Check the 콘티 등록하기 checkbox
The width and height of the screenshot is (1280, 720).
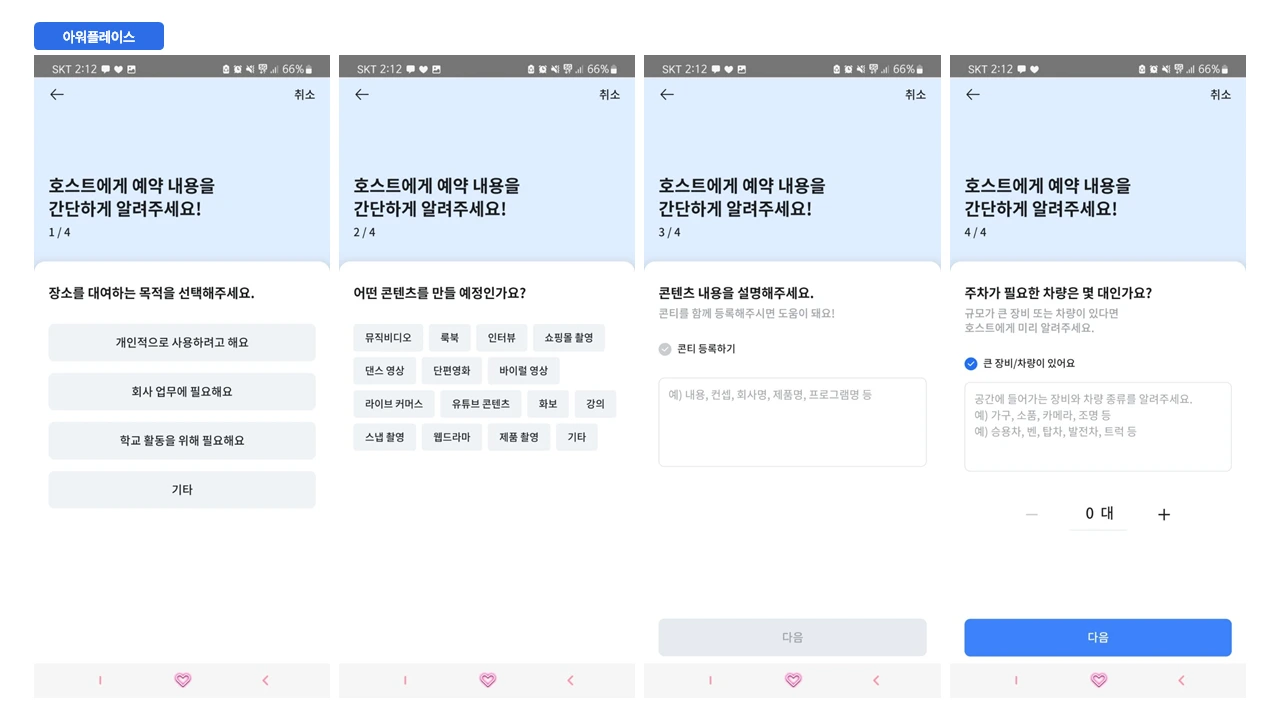665,349
